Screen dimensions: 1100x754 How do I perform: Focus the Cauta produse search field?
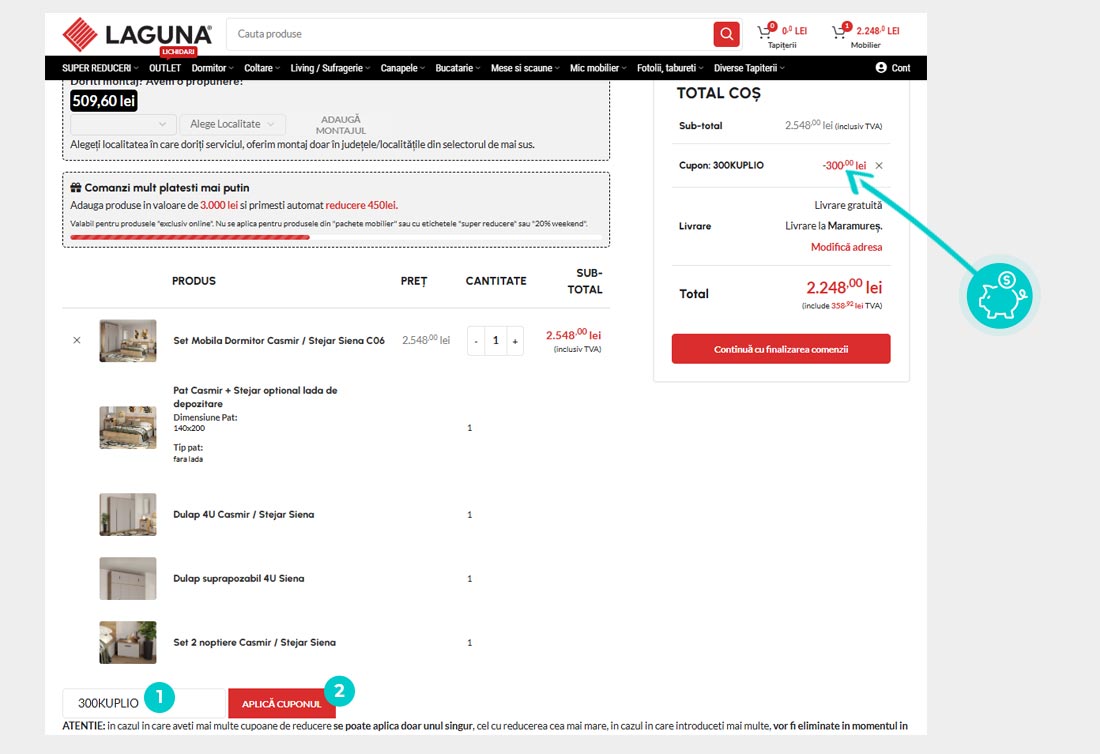[470, 34]
